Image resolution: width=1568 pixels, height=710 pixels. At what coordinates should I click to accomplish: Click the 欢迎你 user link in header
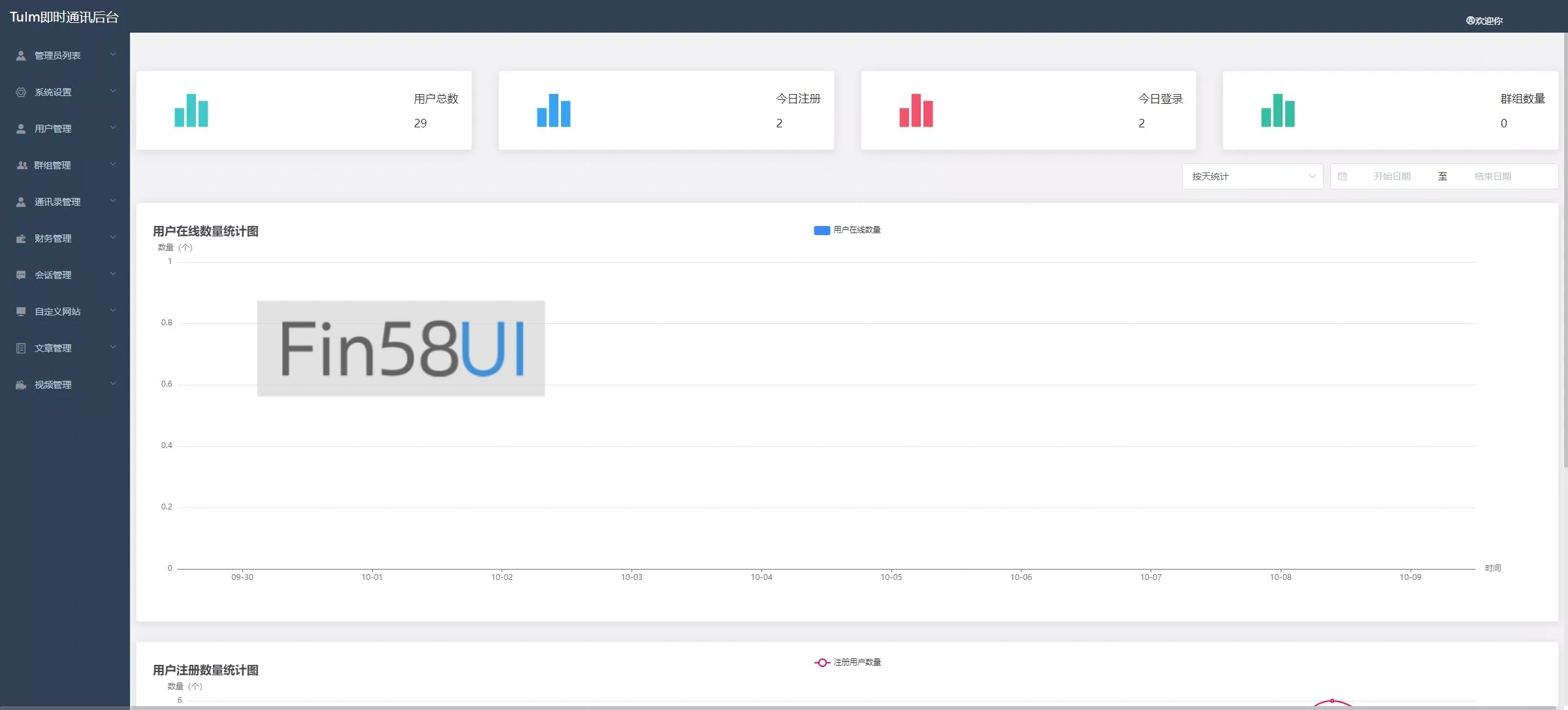click(1484, 20)
